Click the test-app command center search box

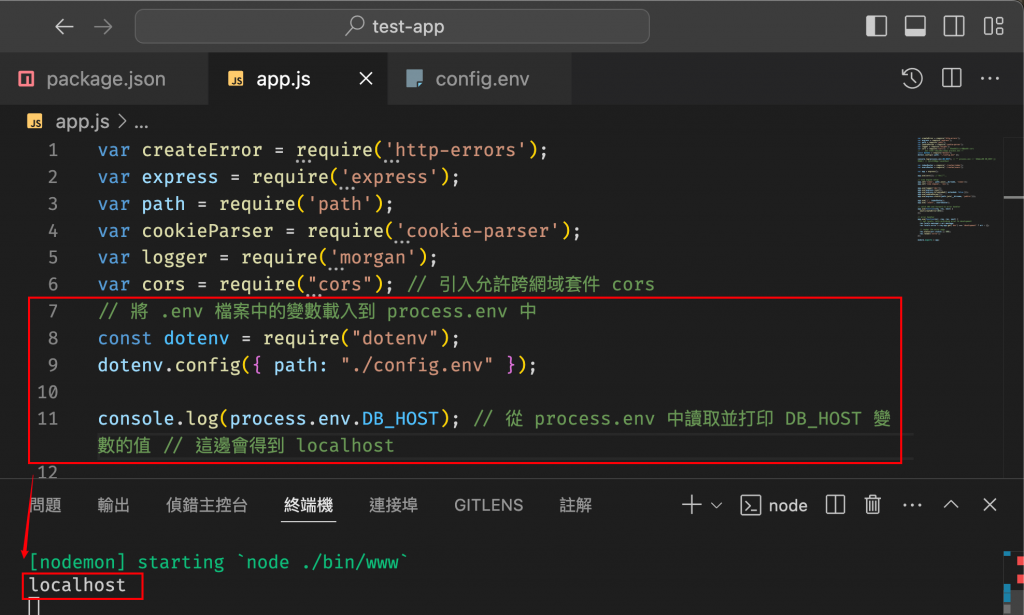point(392,27)
